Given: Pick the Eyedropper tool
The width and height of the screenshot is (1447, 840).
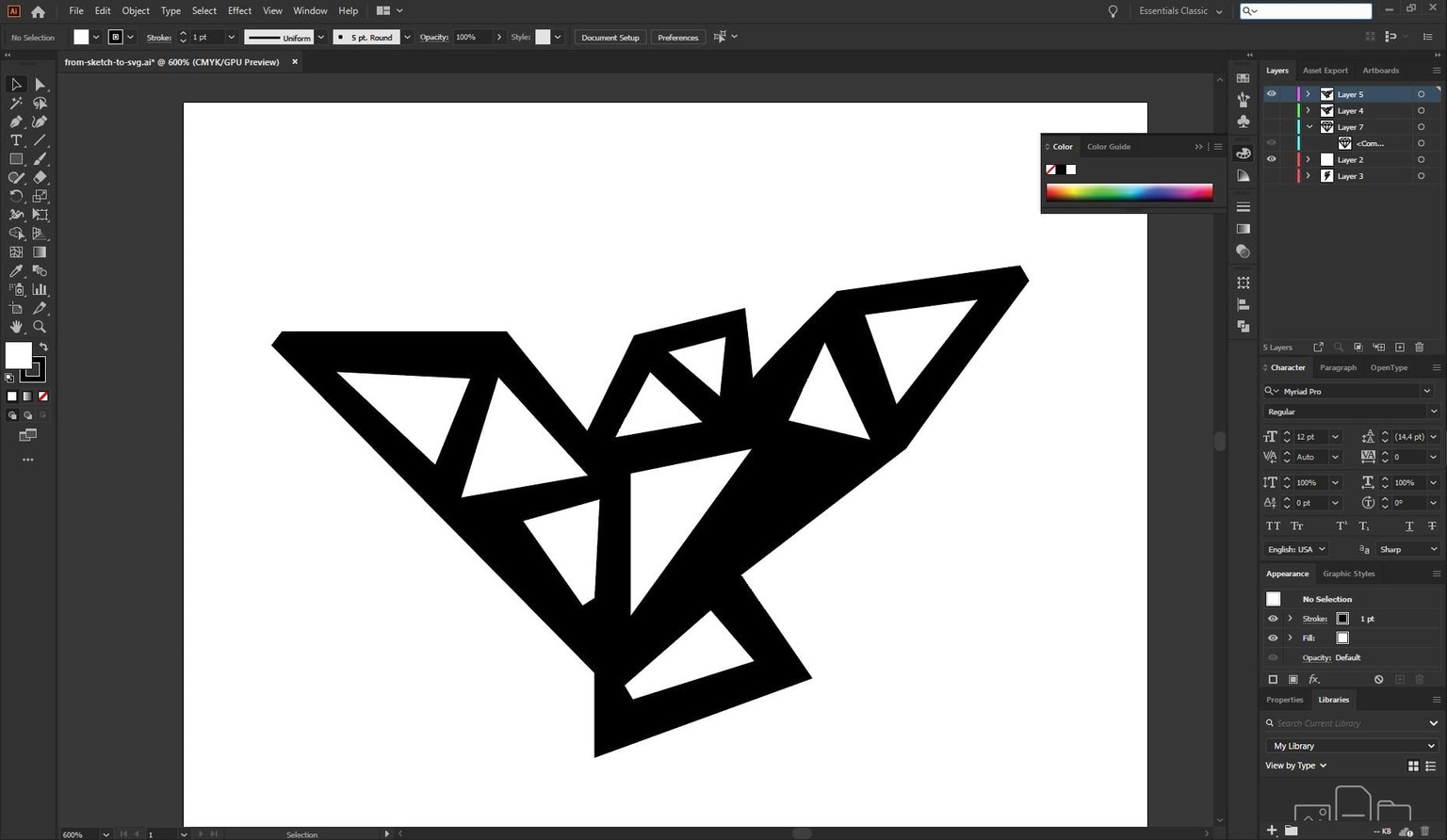Looking at the screenshot, I should click(16, 271).
